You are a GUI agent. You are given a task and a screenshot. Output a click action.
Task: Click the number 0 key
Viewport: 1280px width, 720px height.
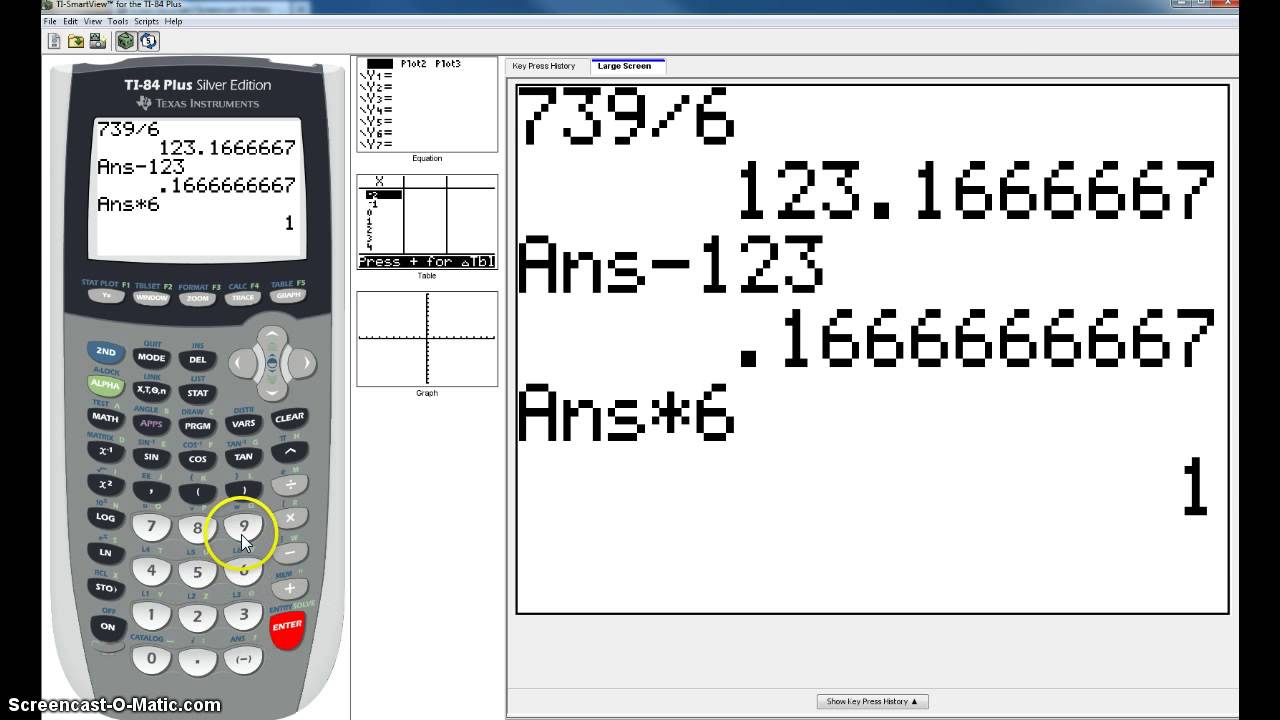tap(151, 658)
